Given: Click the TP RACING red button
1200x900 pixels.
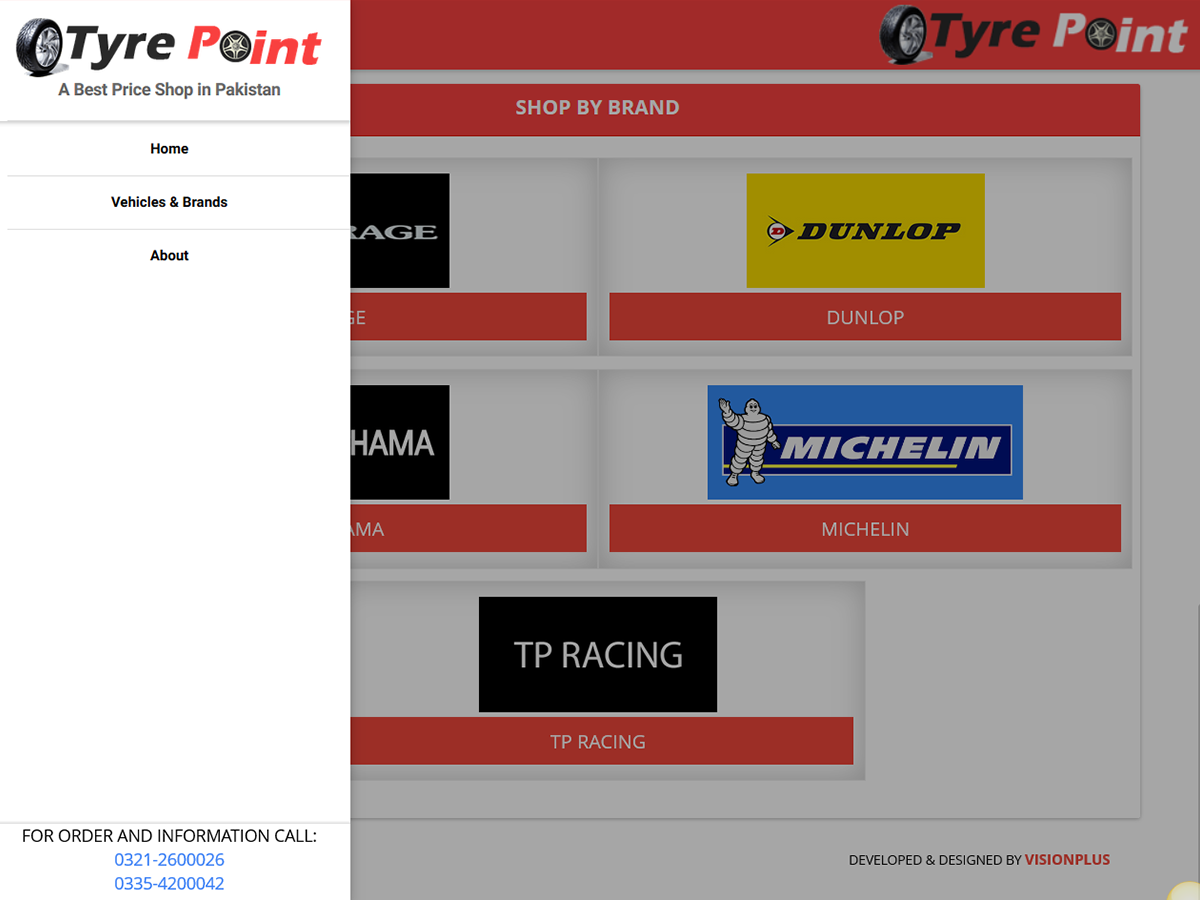Looking at the screenshot, I should point(602,741).
